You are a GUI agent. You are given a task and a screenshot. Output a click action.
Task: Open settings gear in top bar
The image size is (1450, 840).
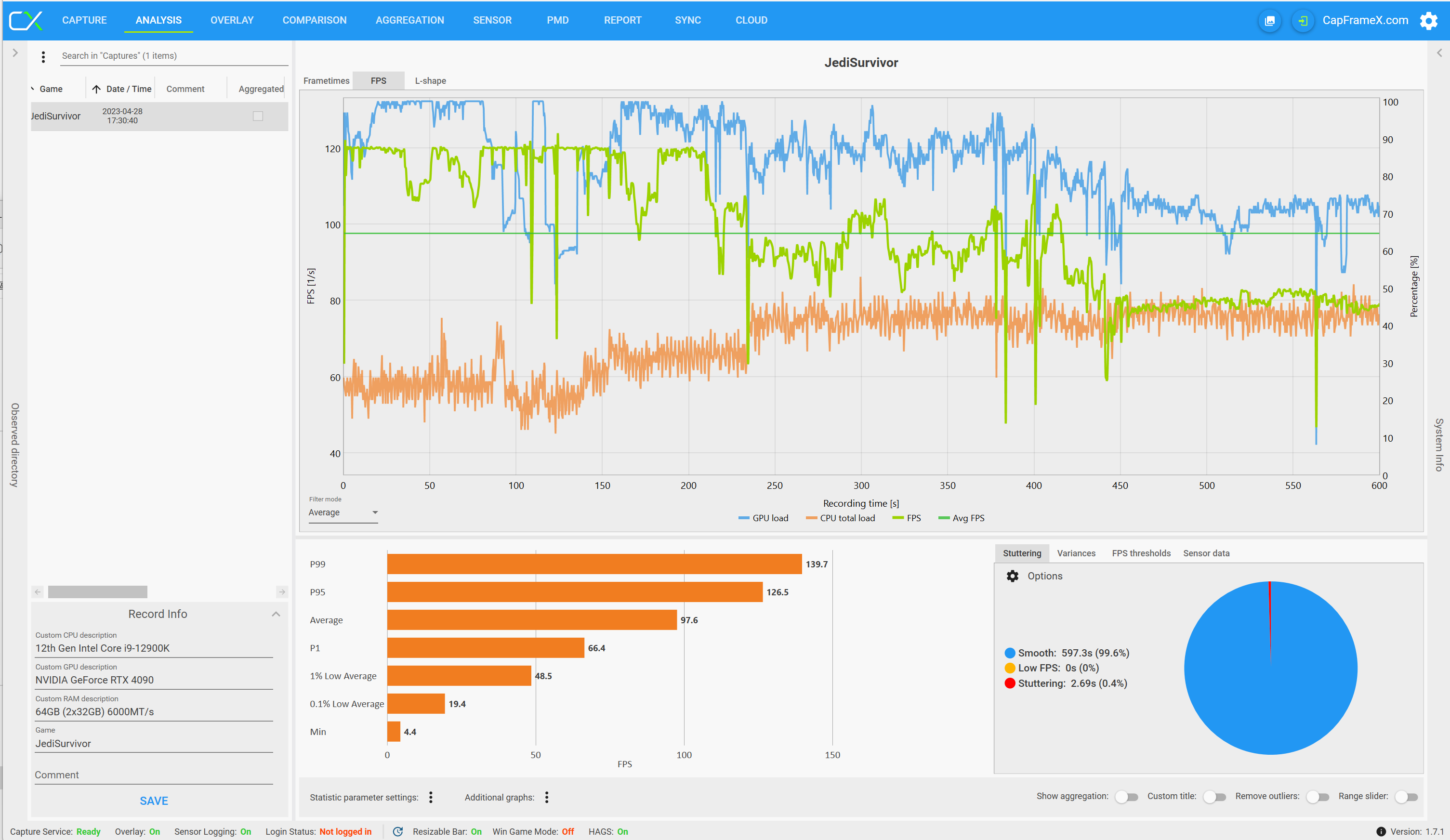[1429, 21]
